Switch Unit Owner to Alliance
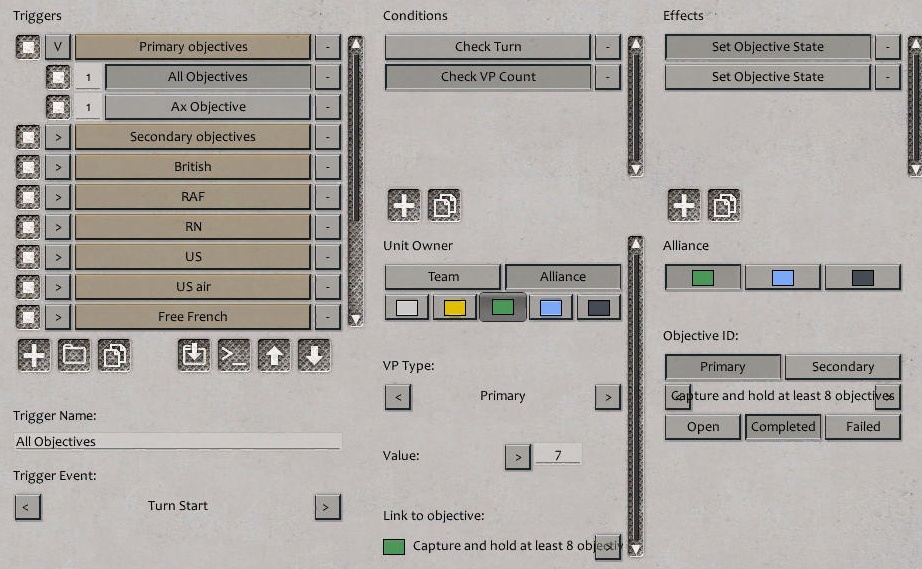 563,276
